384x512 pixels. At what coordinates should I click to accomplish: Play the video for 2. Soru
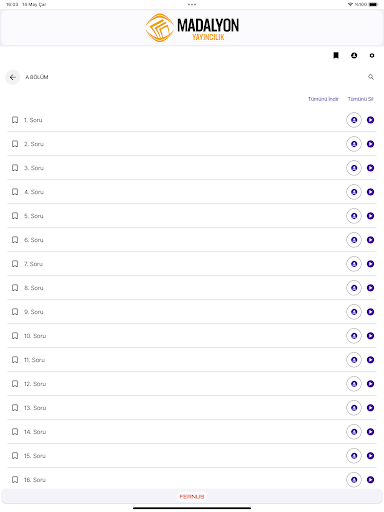370,144
